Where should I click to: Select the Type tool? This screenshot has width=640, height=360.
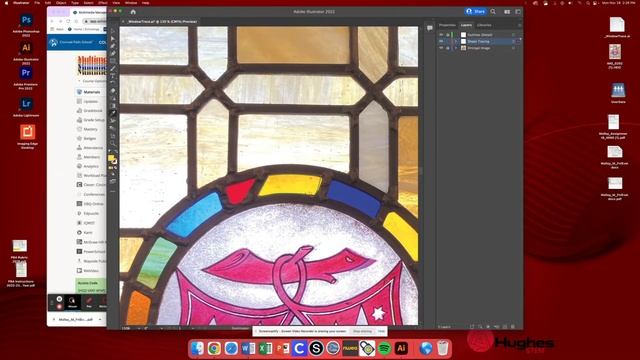pos(113,76)
